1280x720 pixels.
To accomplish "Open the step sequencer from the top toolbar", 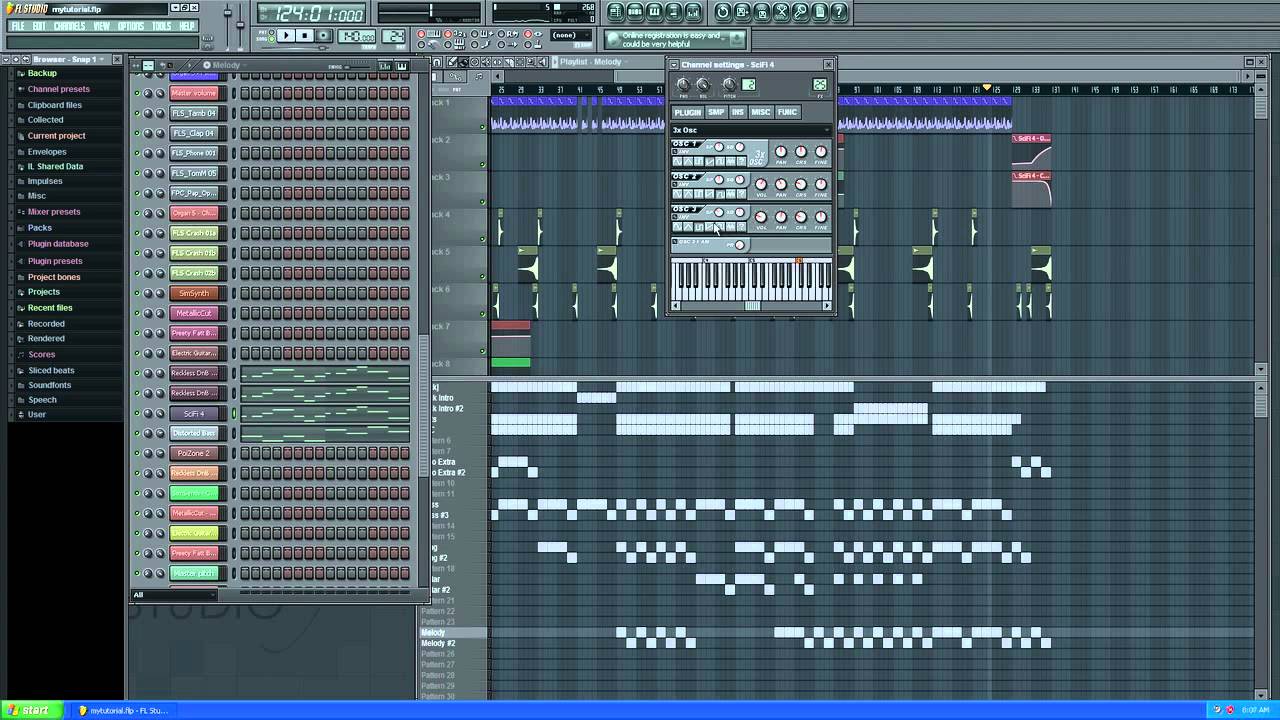I will pyautogui.click(x=635, y=12).
